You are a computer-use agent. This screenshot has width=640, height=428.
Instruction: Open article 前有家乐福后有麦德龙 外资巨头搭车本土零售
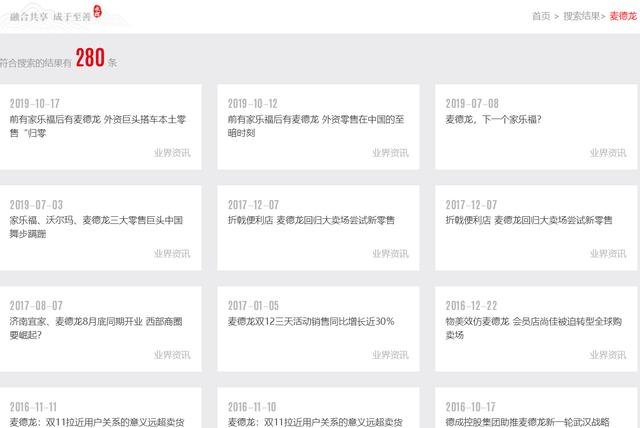click(98, 126)
